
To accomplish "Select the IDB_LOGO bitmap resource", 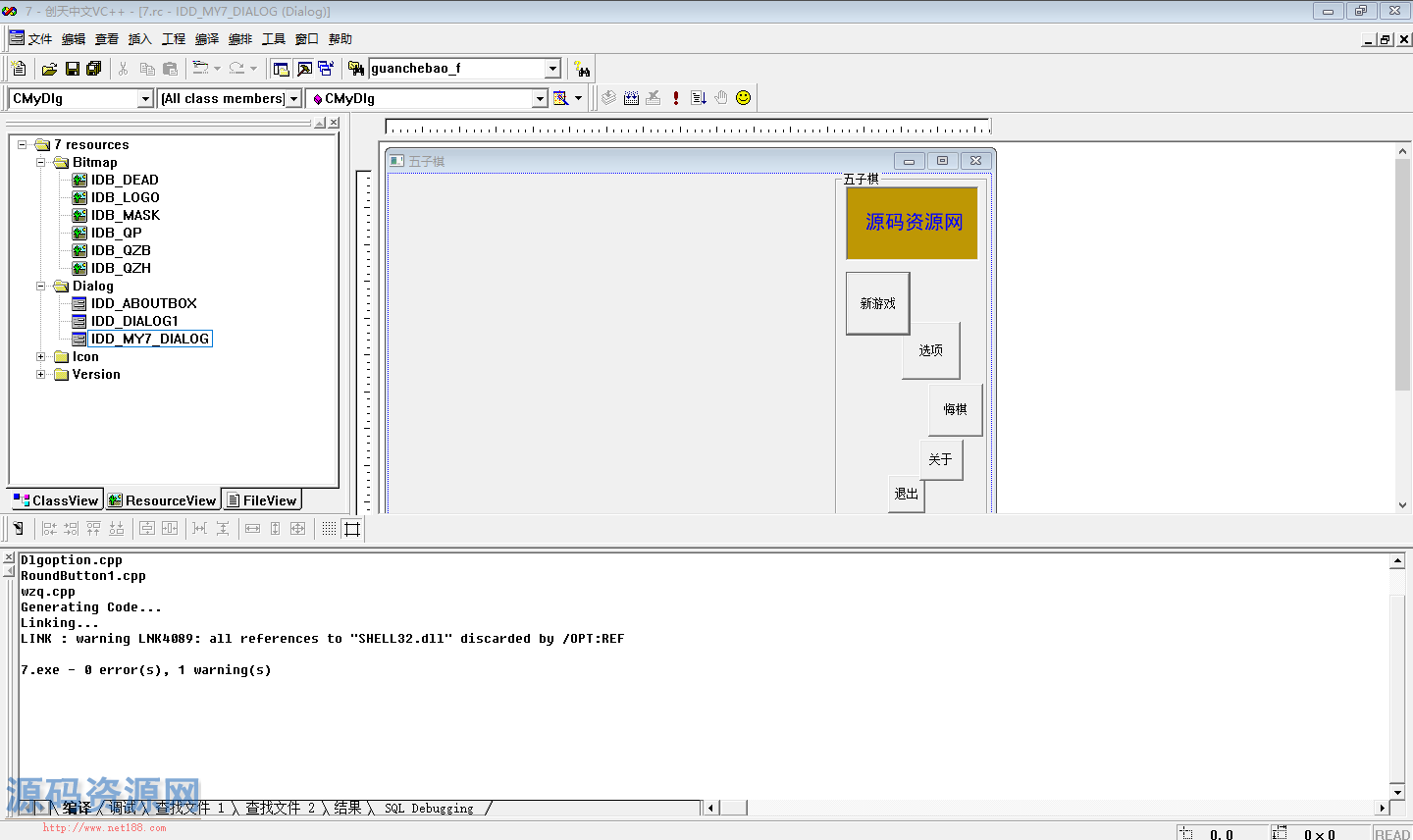I will [x=125, y=198].
